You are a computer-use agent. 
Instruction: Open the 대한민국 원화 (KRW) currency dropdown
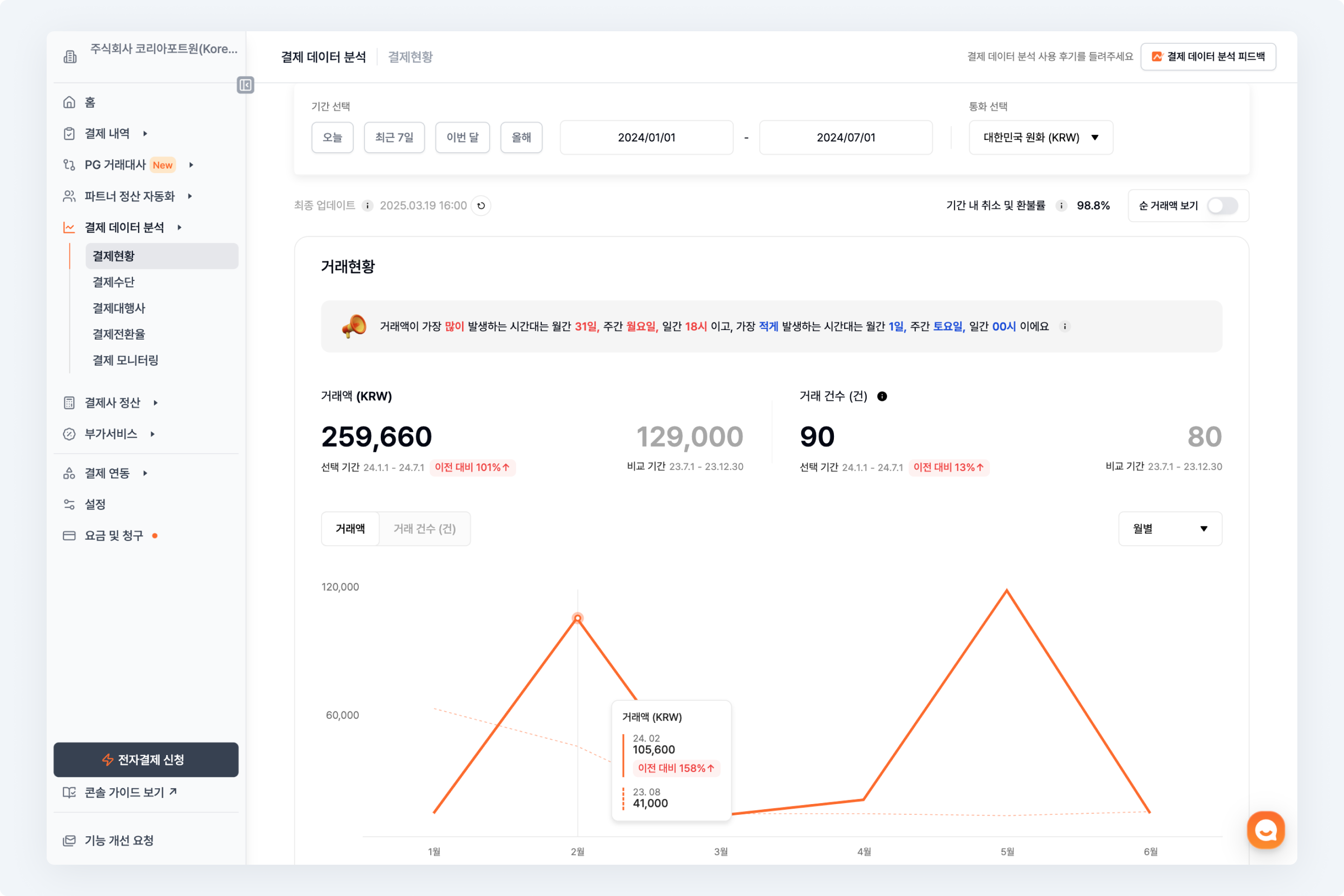[1041, 138]
